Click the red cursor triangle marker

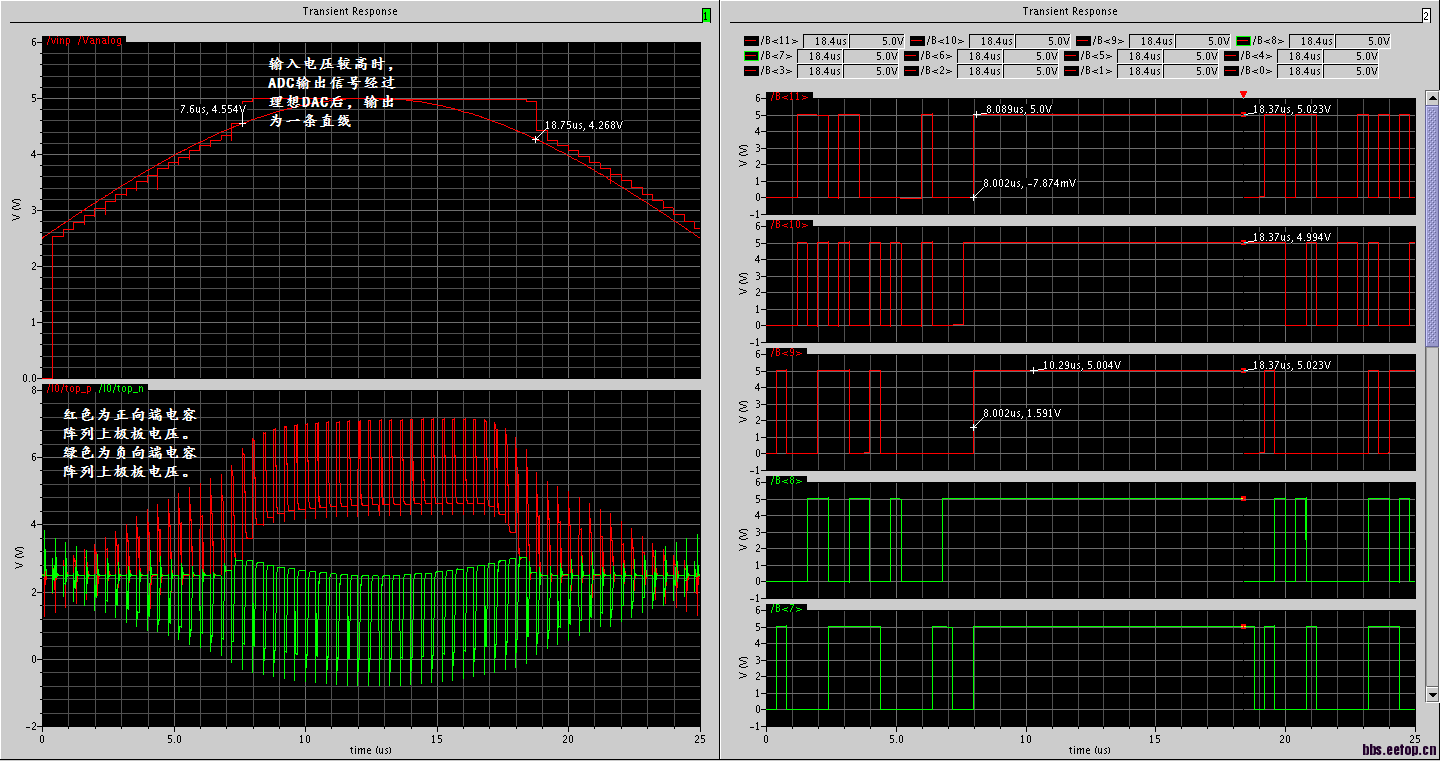[1243, 94]
